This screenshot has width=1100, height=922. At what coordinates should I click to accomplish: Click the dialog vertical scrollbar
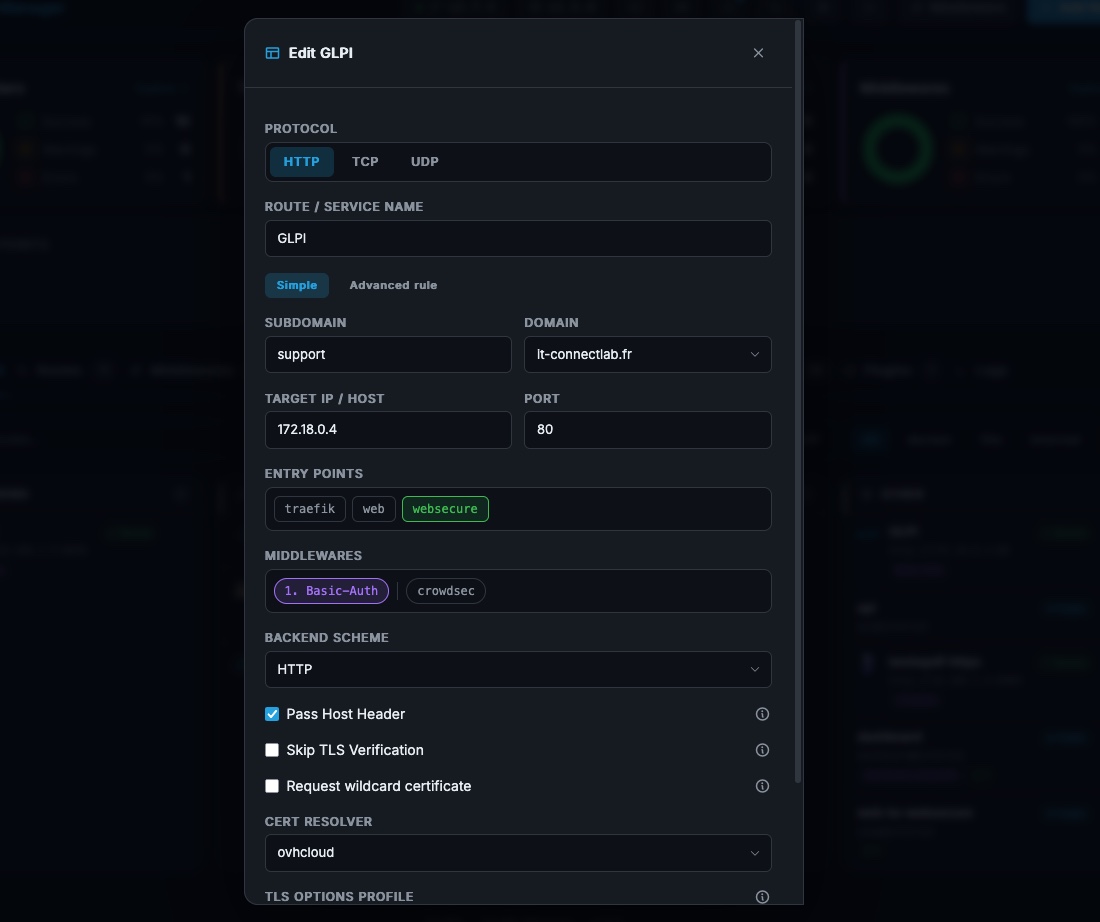pyautogui.click(x=798, y=402)
